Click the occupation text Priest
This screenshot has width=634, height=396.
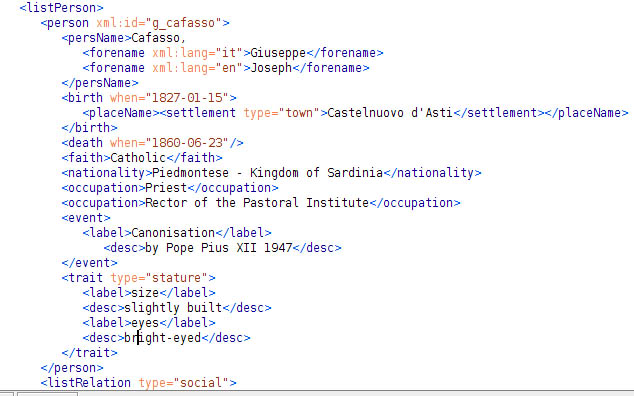pyautogui.click(x=166, y=188)
